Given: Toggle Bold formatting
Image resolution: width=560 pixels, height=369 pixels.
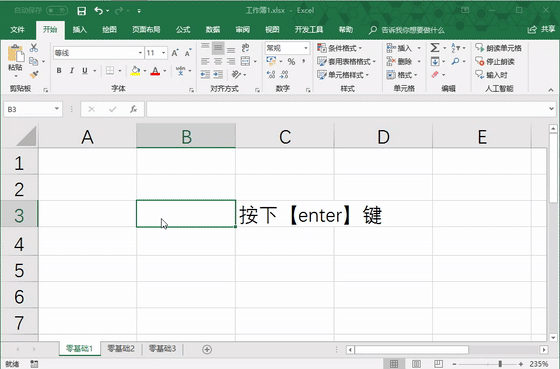Looking at the screenshot, I should tap(59, 71).
